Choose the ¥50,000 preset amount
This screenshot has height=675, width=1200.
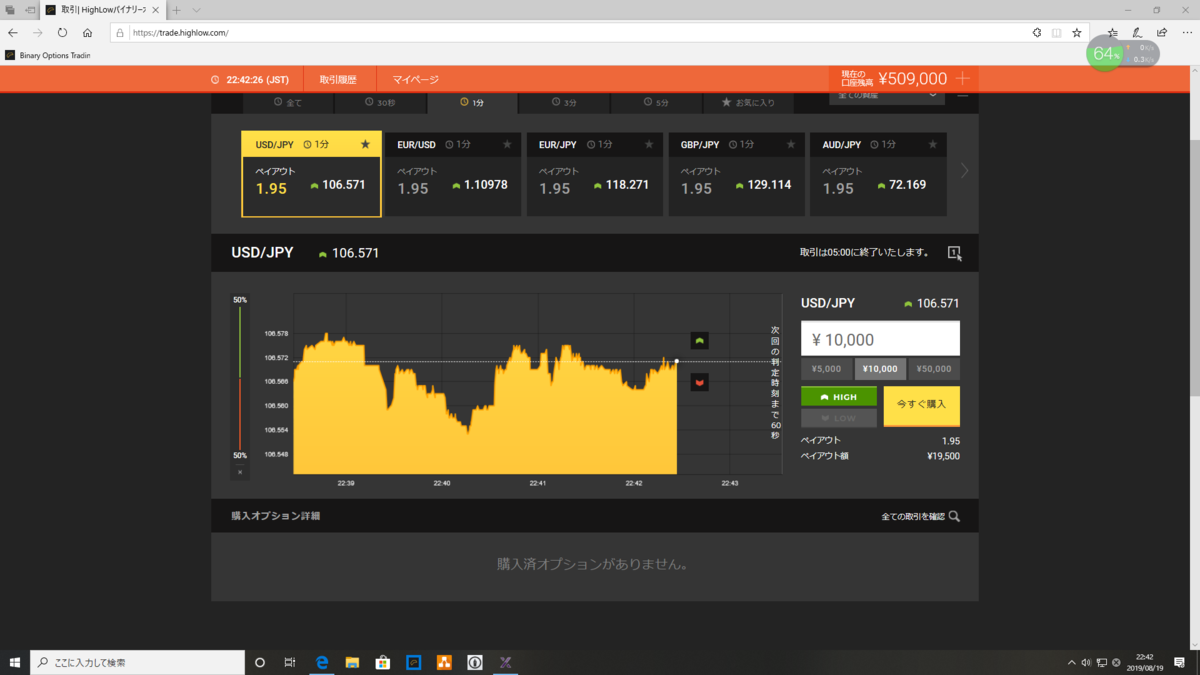934,369
